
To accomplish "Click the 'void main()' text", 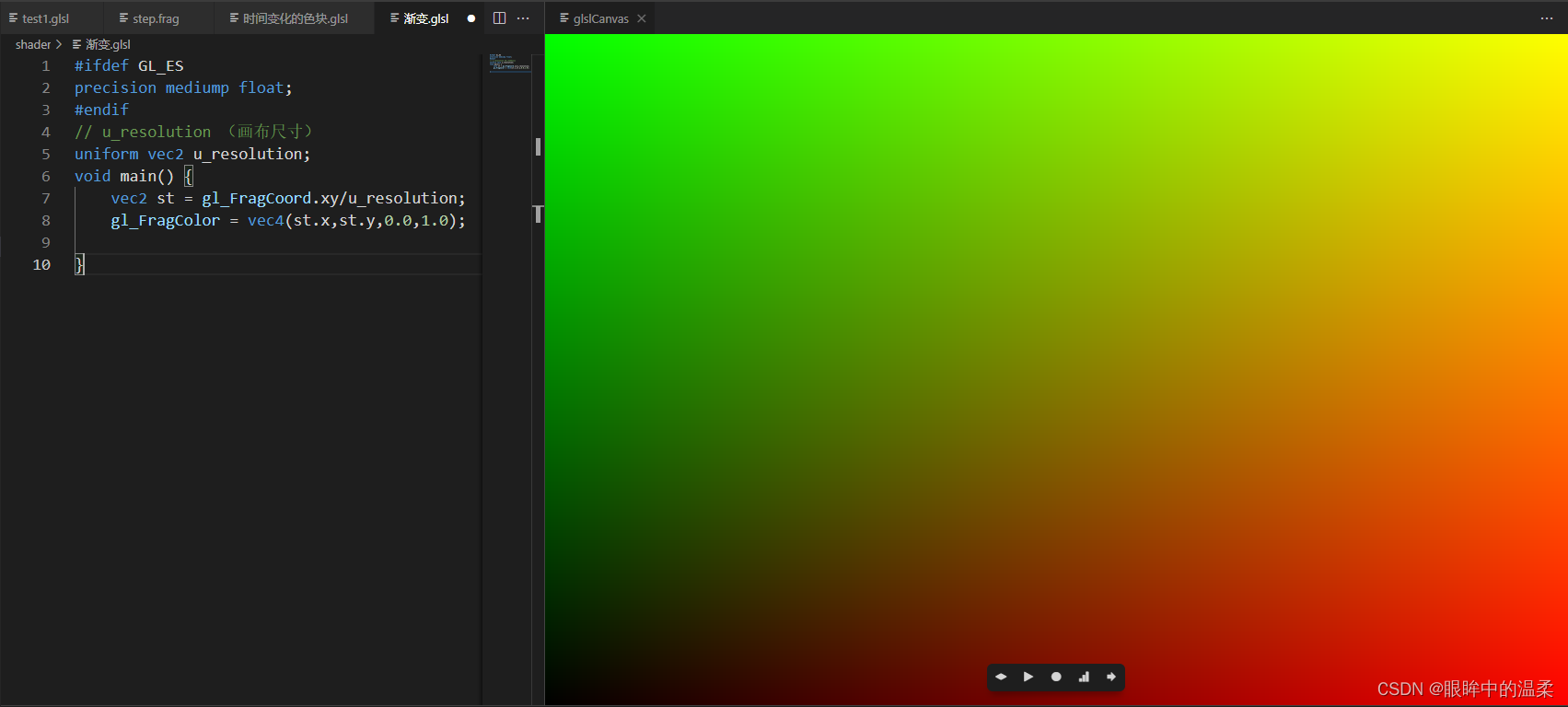I will [124, 177].
